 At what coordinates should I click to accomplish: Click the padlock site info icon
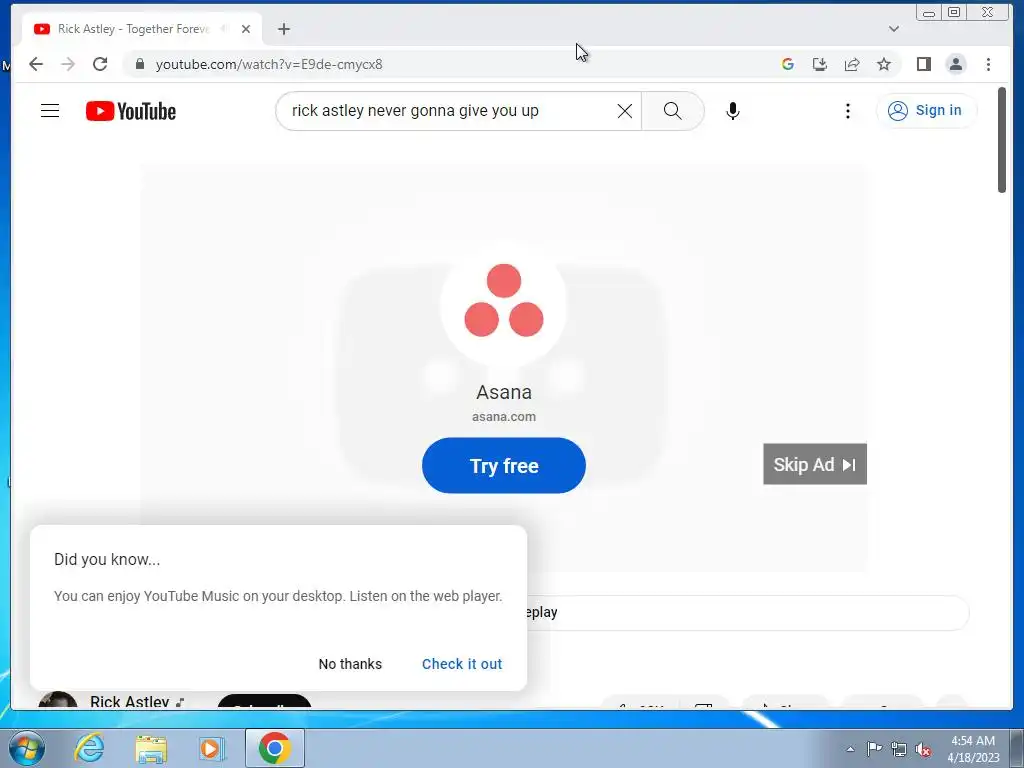pyautogui.click(x=139, y=64)
